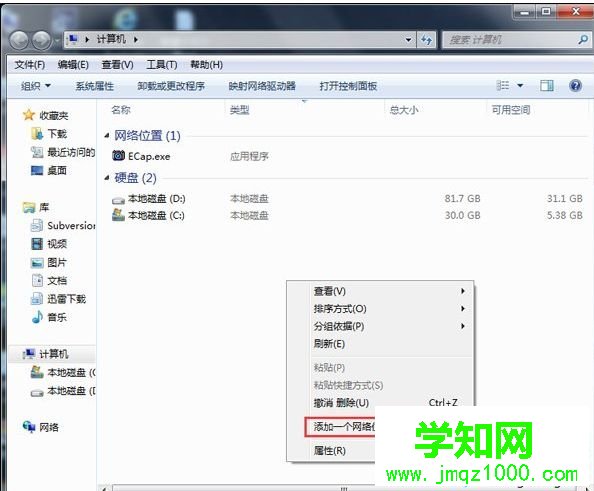Screen dimensions: 594x491
Task: Click the 总大小 column header
Action: [404, 110]
